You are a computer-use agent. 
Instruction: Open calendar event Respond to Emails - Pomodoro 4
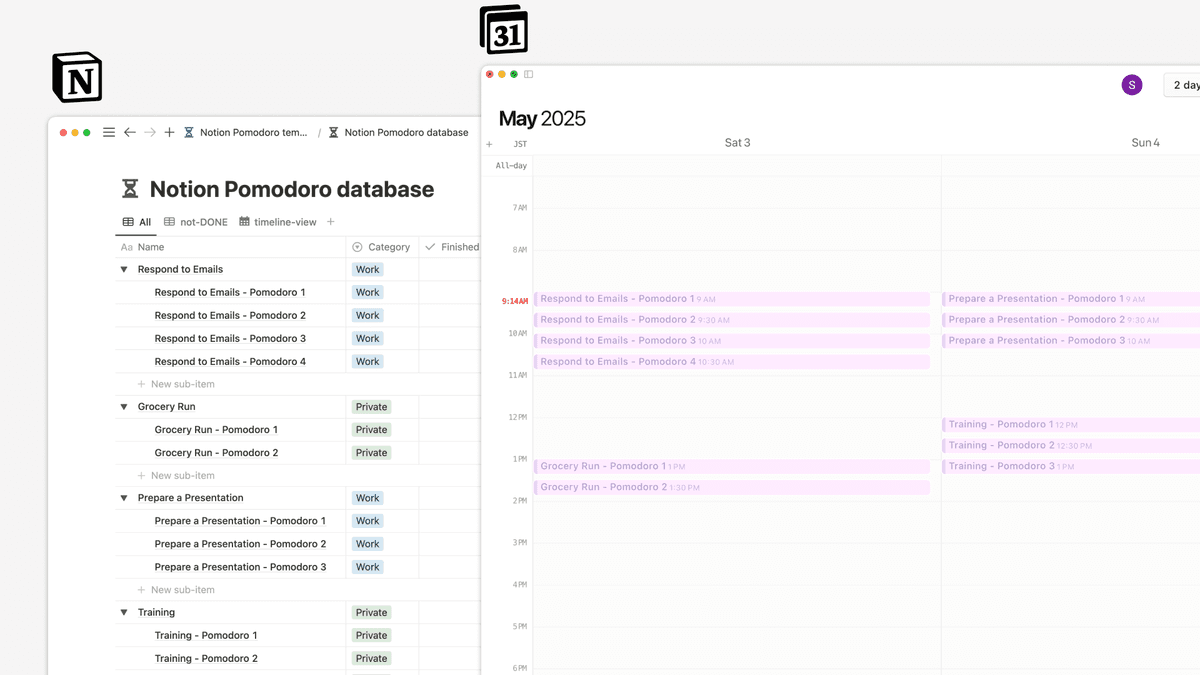coord(732,362)
